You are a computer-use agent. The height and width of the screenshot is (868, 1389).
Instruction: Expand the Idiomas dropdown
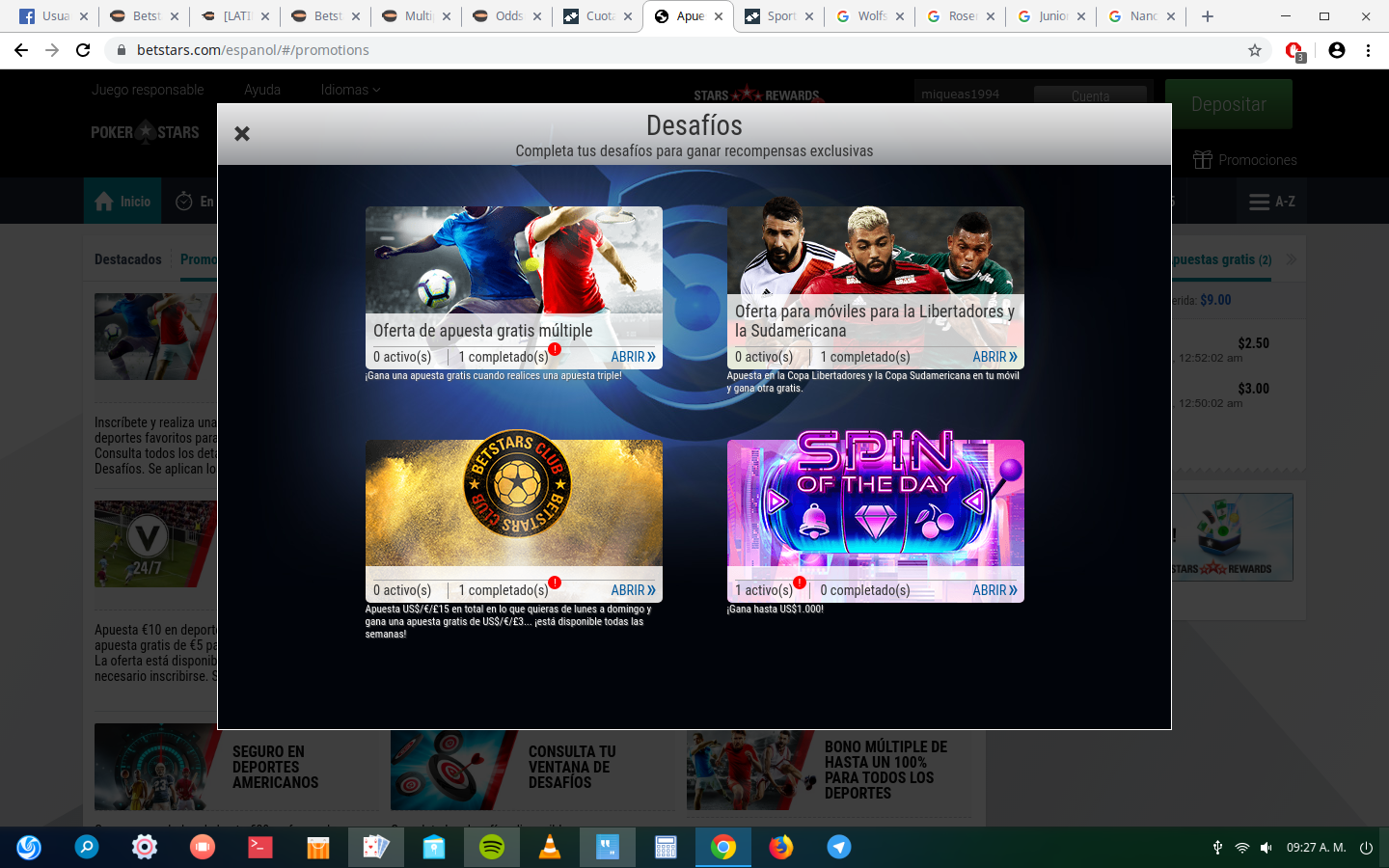click(x=350, y=90)
